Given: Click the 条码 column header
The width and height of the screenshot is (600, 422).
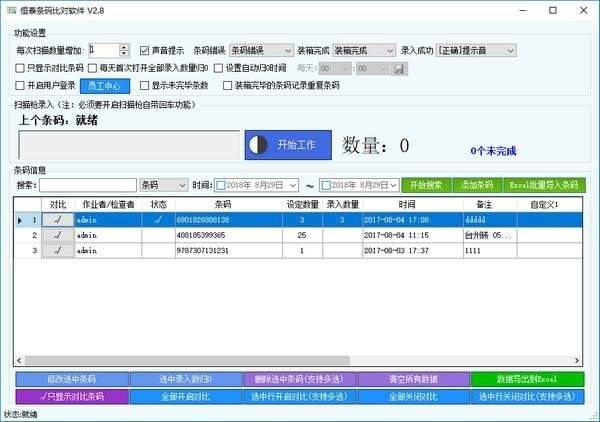Looking at the screenshot, I should click(223, 204).
